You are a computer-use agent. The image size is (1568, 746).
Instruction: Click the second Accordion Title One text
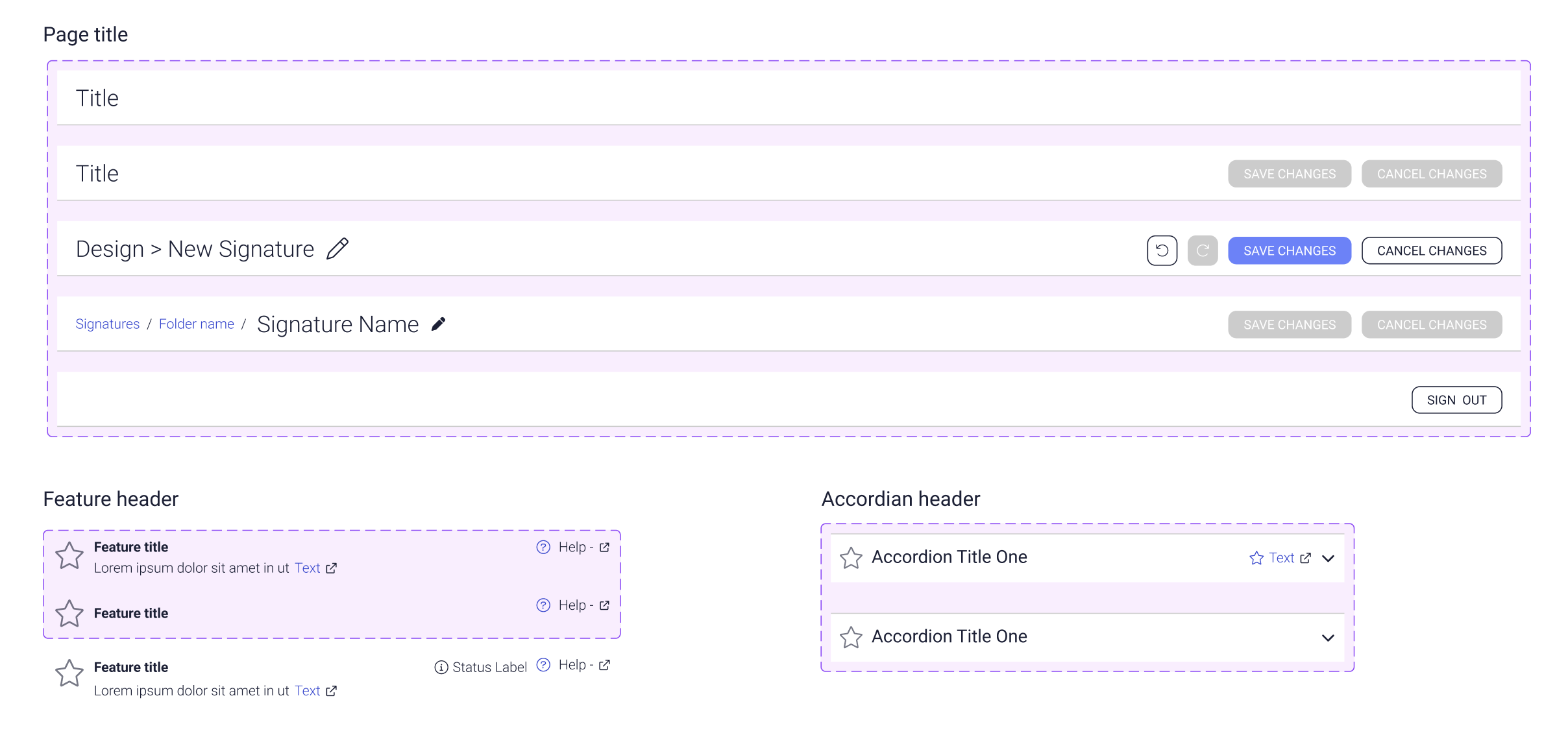[949, 636]
